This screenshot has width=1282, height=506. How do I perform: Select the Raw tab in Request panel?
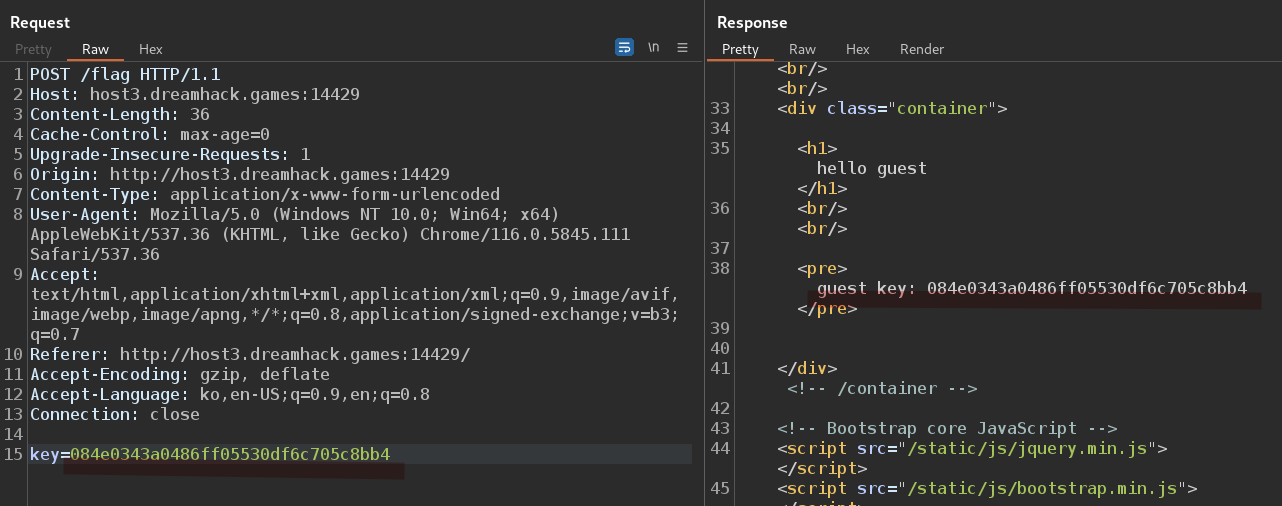click(96, 49)
